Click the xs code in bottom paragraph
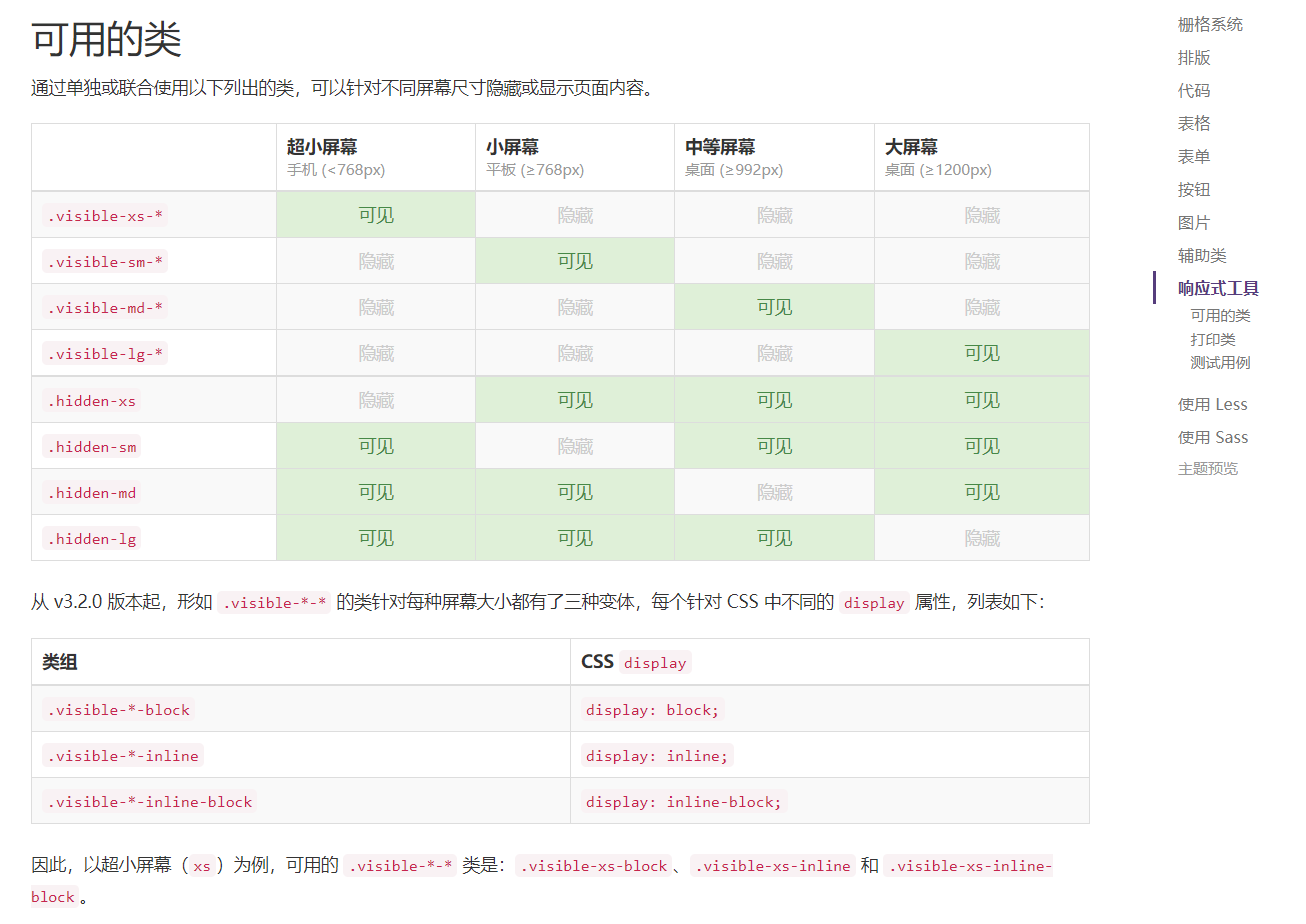This screenshot has height=924, width=1306. tap(202, 866)
